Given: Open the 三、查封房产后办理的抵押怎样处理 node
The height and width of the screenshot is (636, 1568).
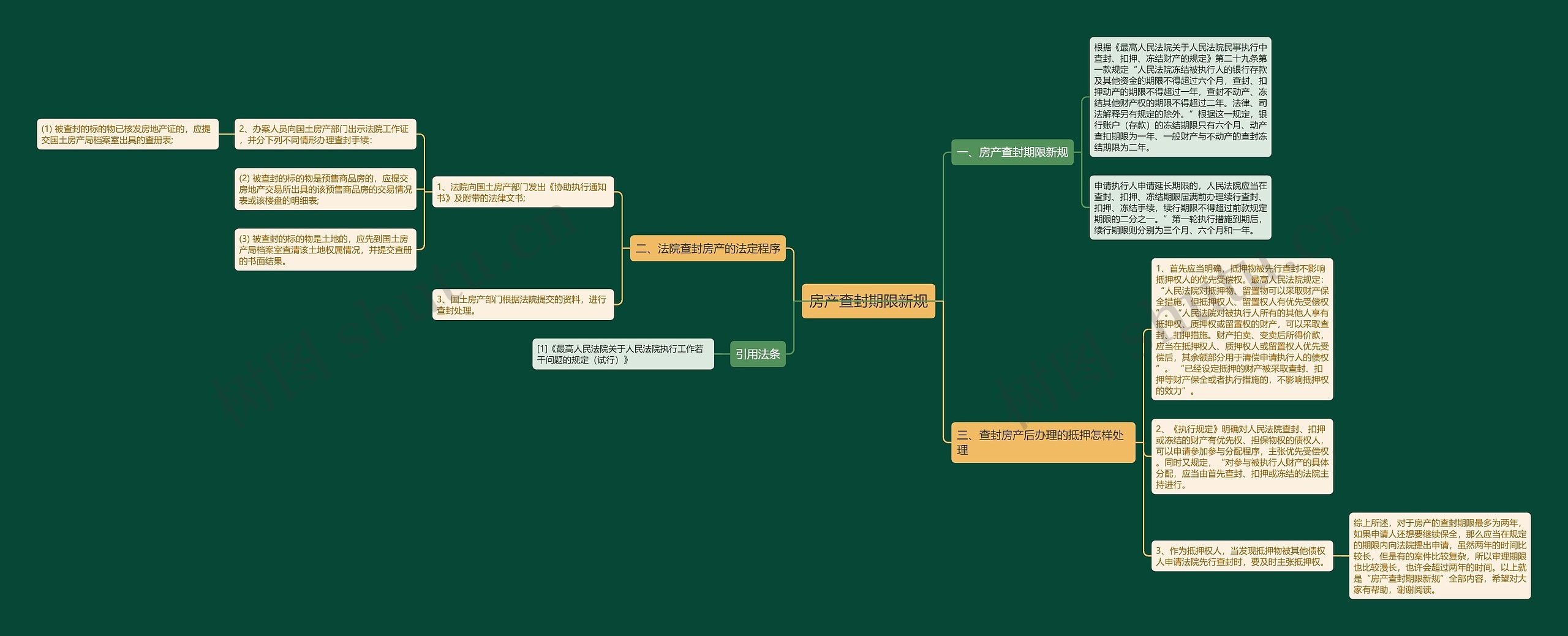Looking at the screenshot, I should pyautogui.click(x=1042, y=442).
